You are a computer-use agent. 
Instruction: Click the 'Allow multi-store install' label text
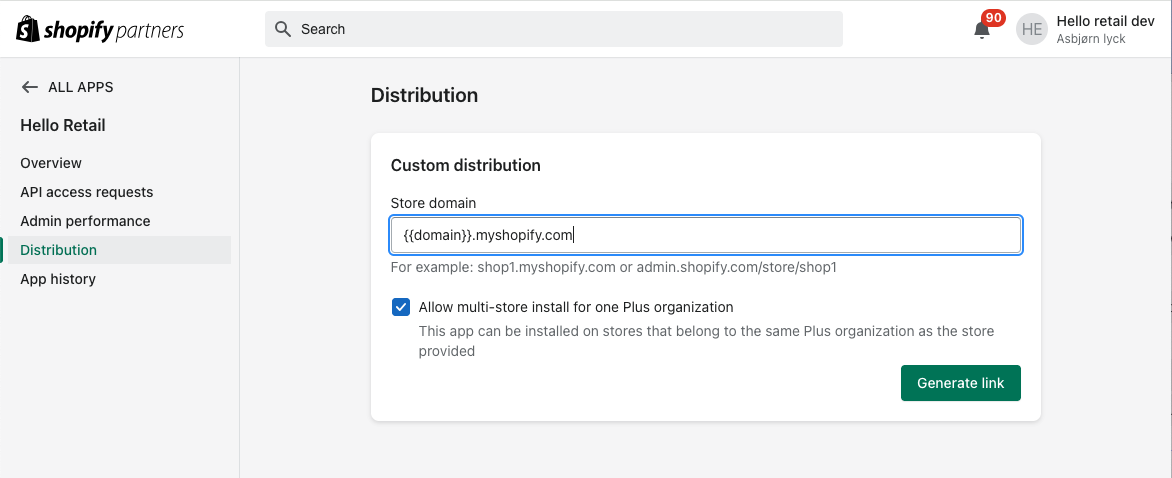[x=576, y=307]
